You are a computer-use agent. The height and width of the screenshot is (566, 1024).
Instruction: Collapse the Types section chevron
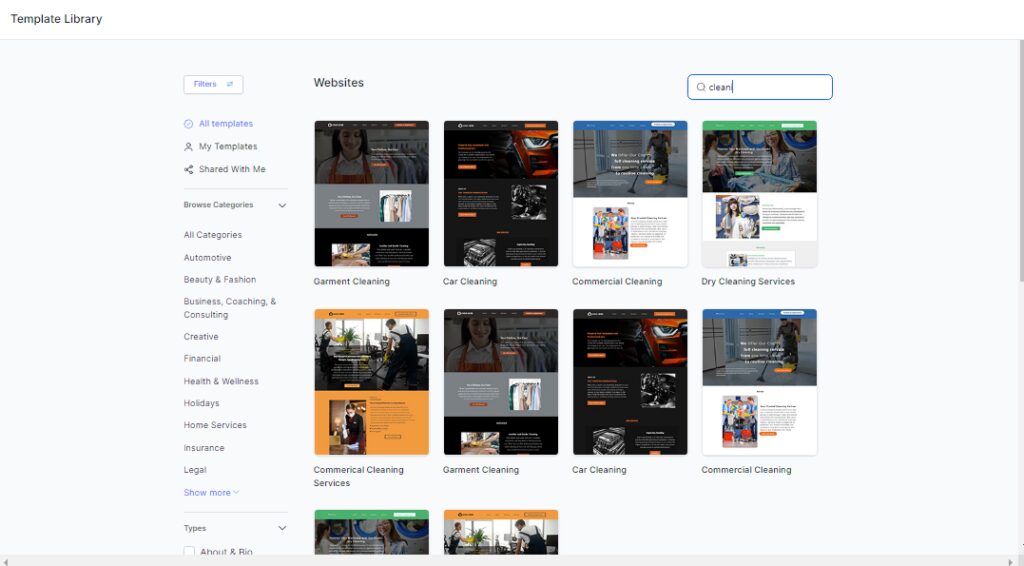[282, 529]
